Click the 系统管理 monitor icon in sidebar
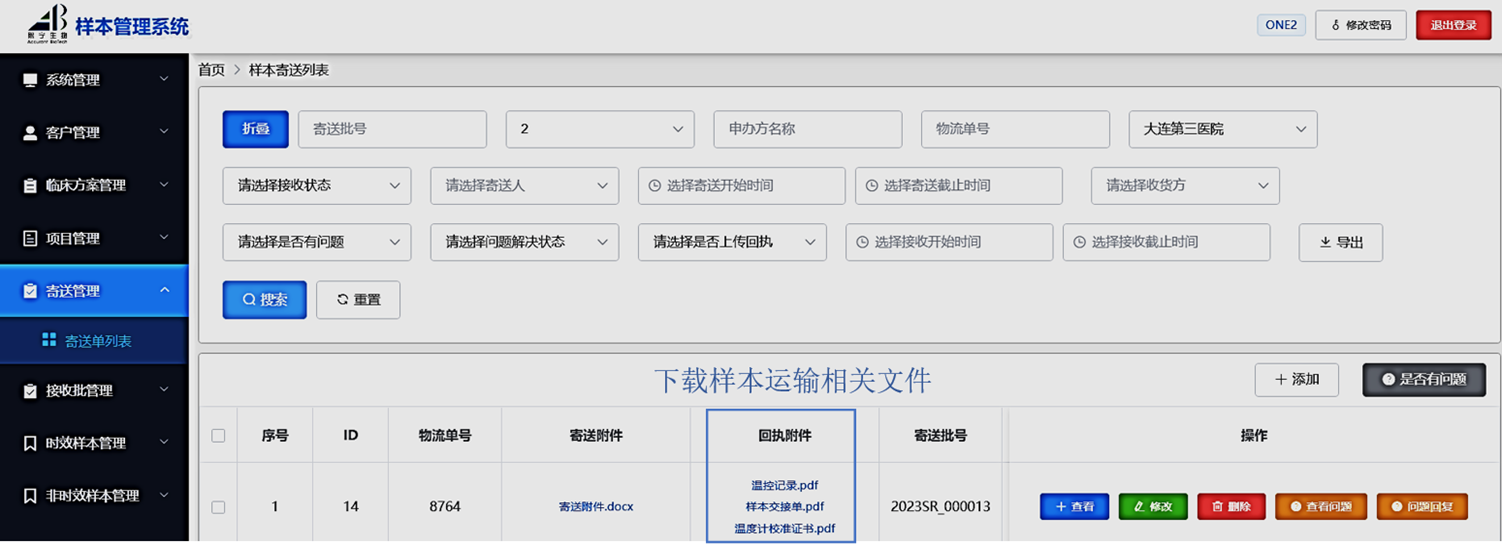This screenshot has height=544, width=1502. point(30,80)
